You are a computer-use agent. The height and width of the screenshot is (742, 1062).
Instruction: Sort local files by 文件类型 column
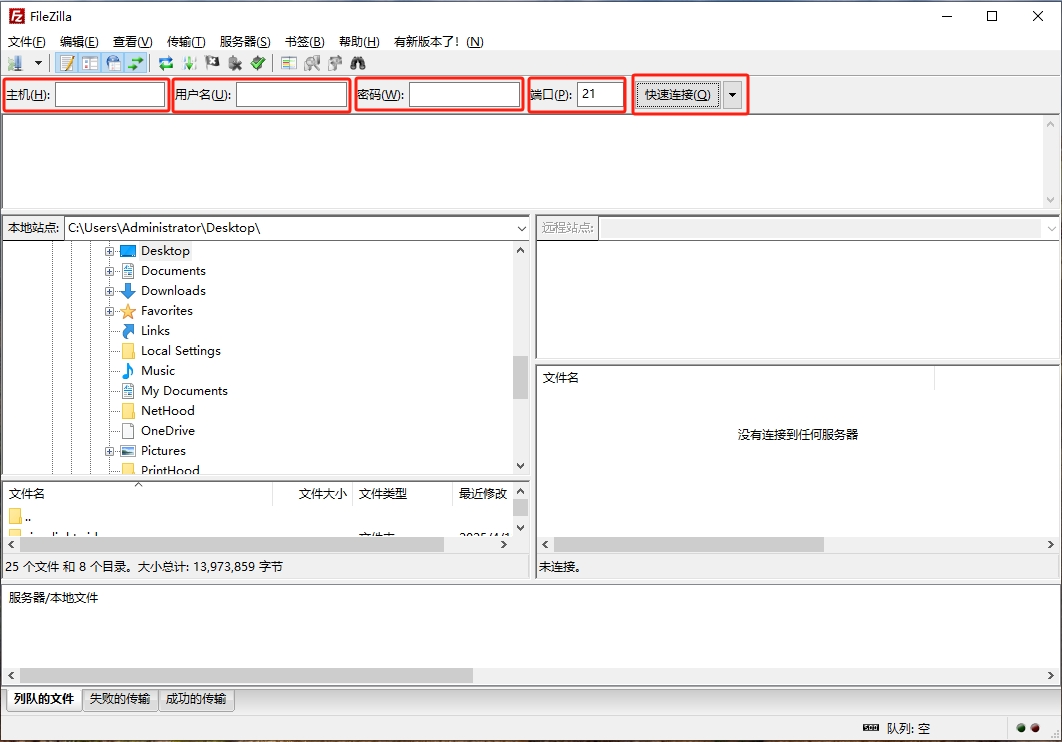click(x=402, y=494)
